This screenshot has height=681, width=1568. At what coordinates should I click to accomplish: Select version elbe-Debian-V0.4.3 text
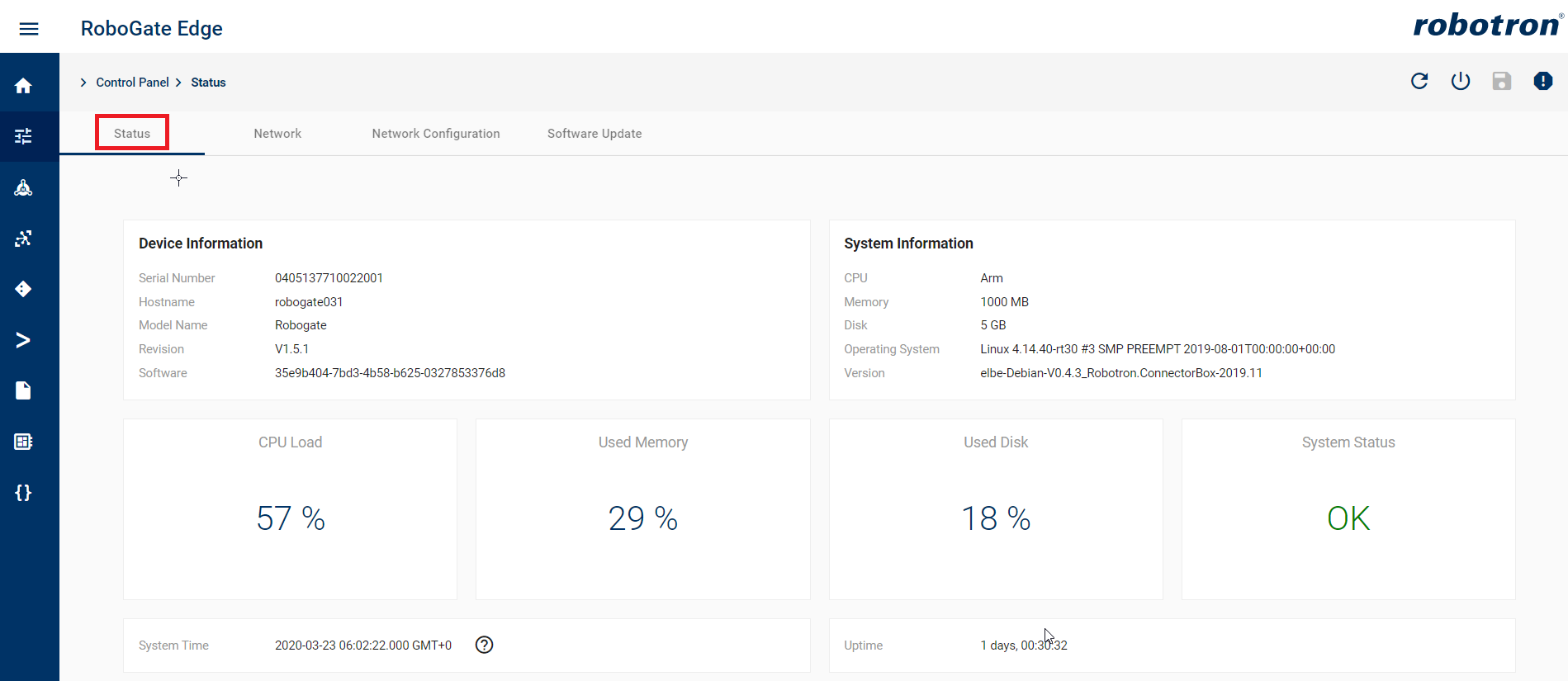coord(1121,373)
